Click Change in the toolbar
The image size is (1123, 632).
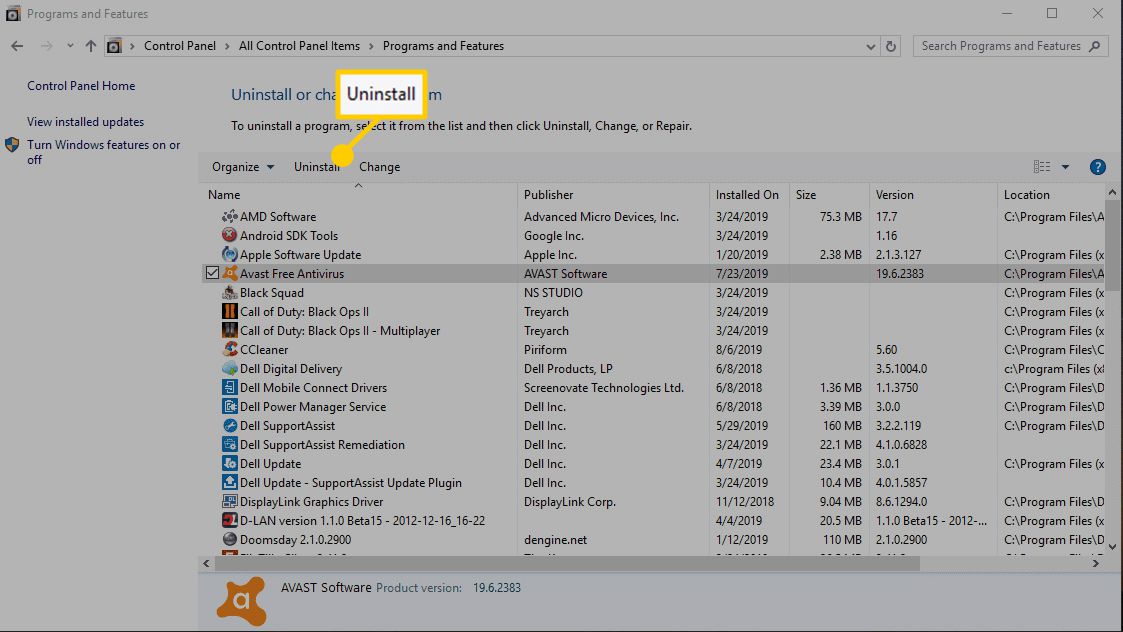click(379, 167)
